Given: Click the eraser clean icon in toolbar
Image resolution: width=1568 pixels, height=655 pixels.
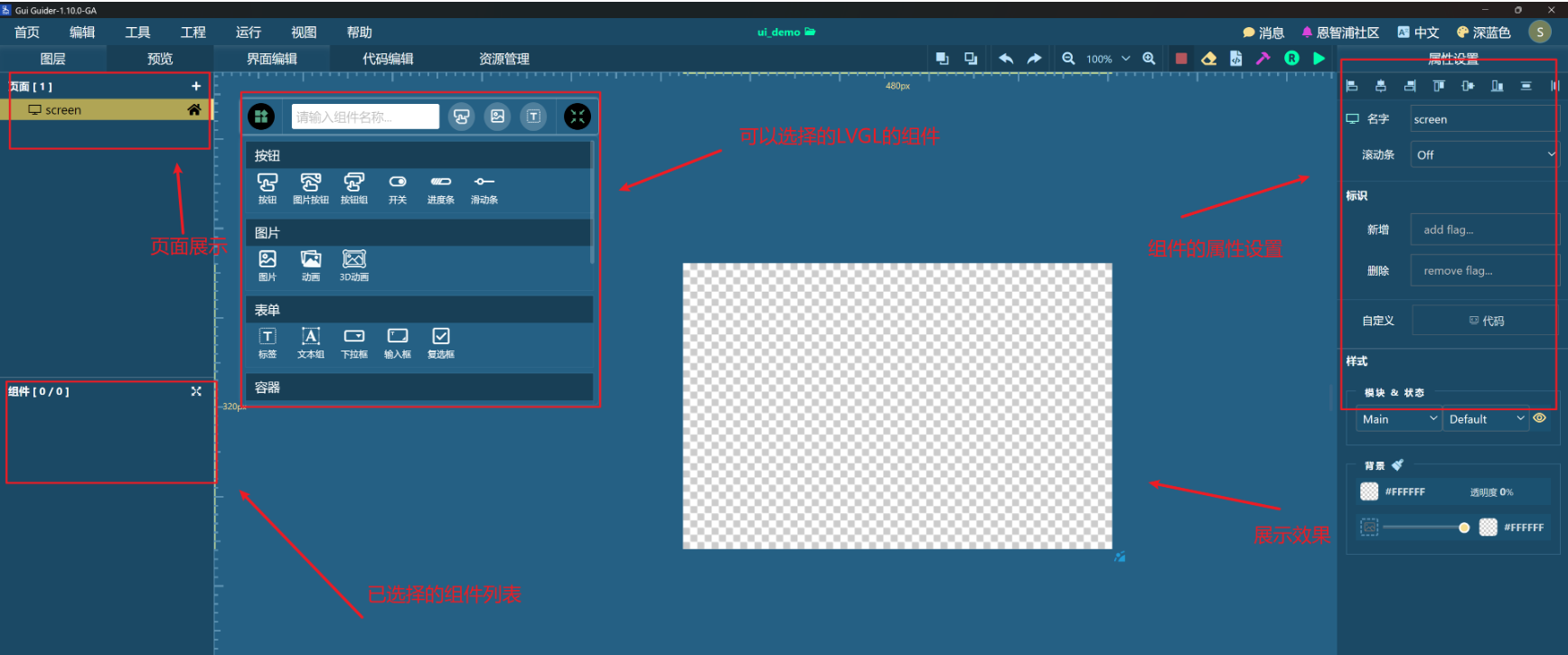Looking at the screenshot, I should [1208, 59].
